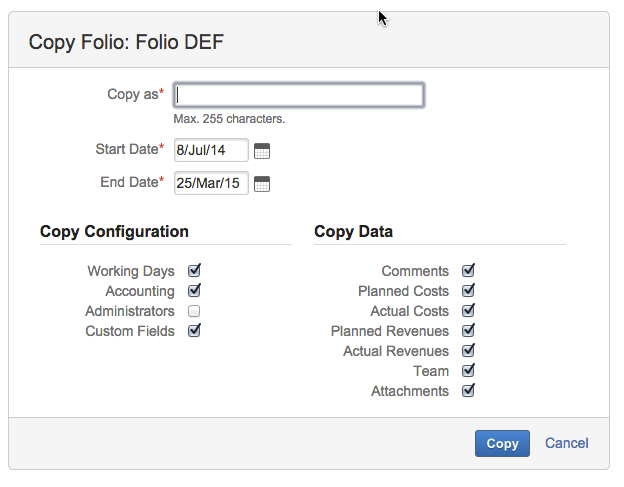Uncheck the Accounting checkbox
Image resolution: width=624 pixels, height=487 pixels.
click(x=194, y=291)
